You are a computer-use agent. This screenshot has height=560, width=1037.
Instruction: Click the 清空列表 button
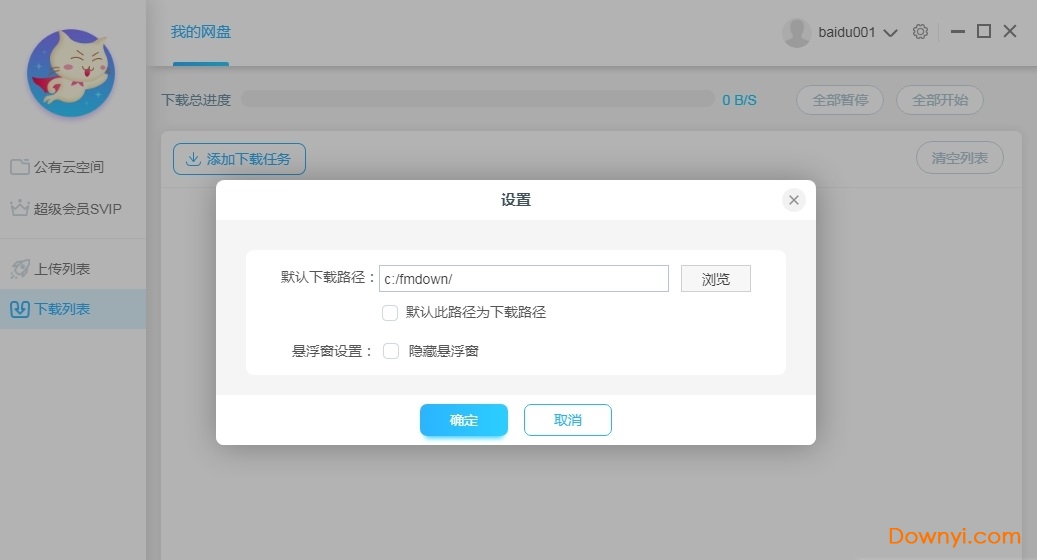click(x=960, y=158)
